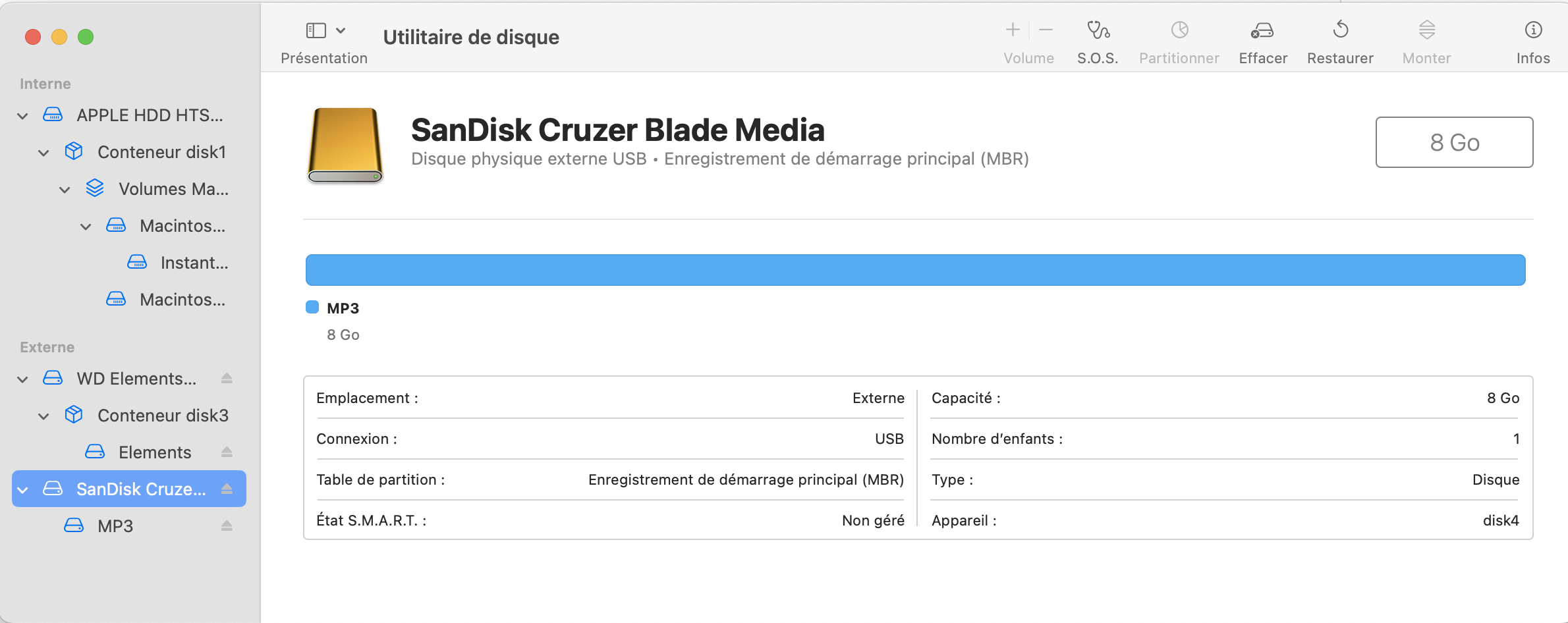
Task: Add a volume with plus button
Action: point(1013,30)
